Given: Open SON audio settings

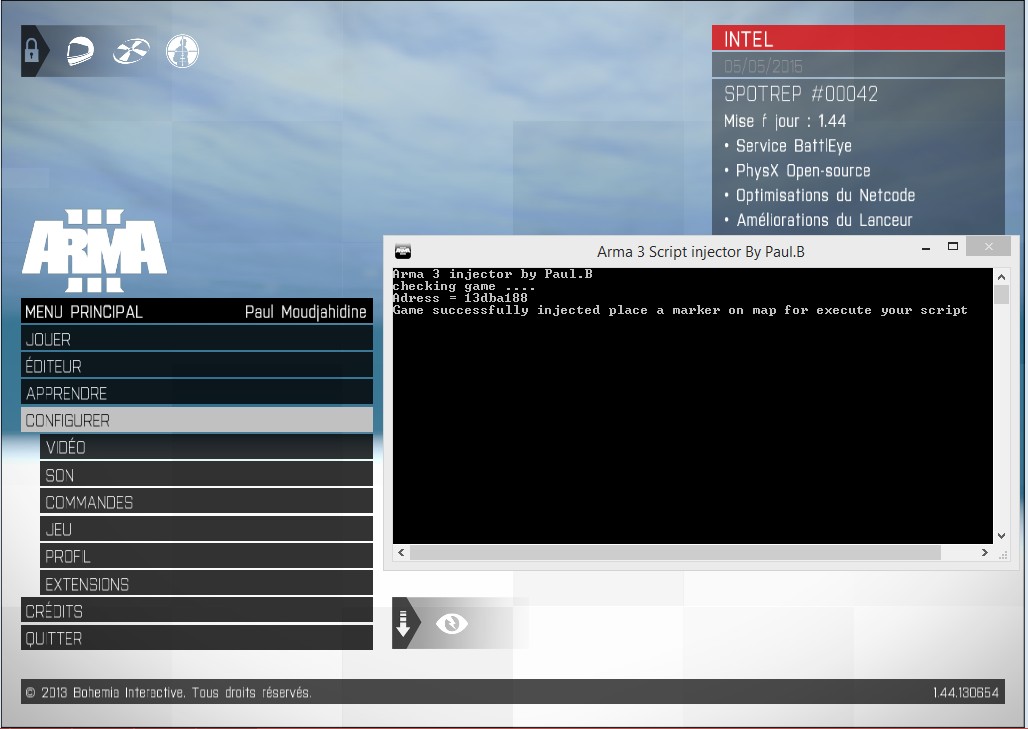Looking at the screenshot, I should (x=206, y=475).
